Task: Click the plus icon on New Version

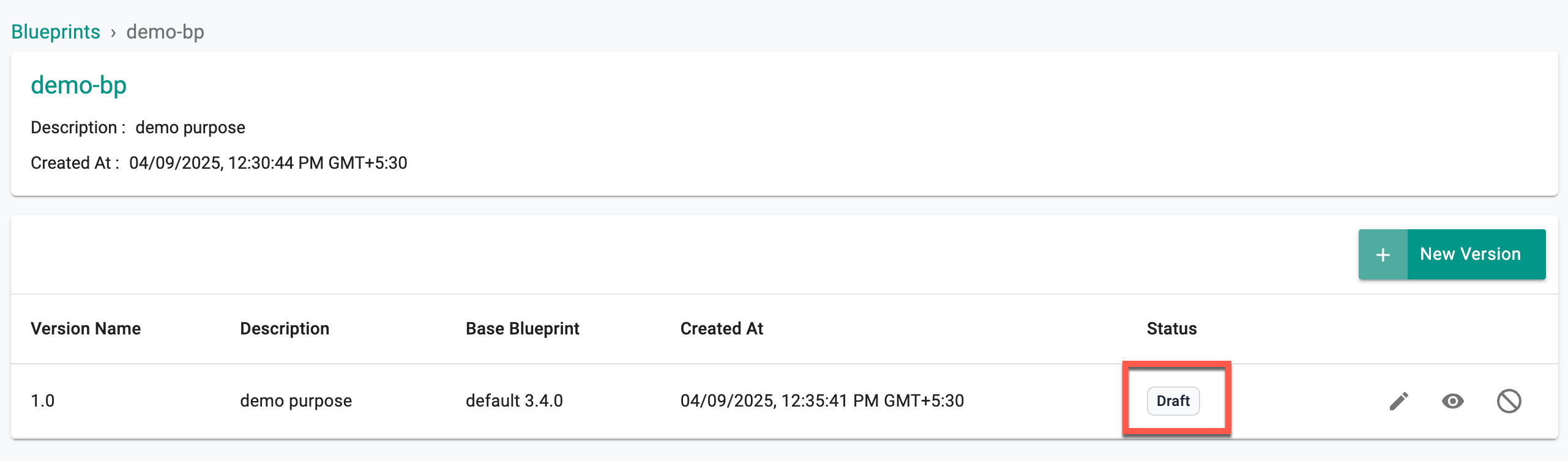Action: (x=1383, y=254)
